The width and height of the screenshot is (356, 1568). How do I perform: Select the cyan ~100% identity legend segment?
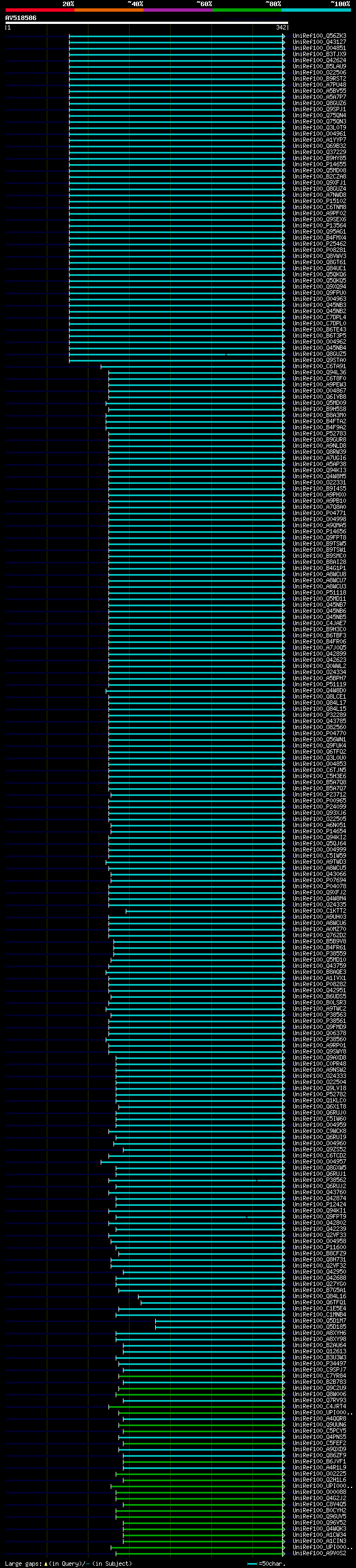click(x=317, y=10)
